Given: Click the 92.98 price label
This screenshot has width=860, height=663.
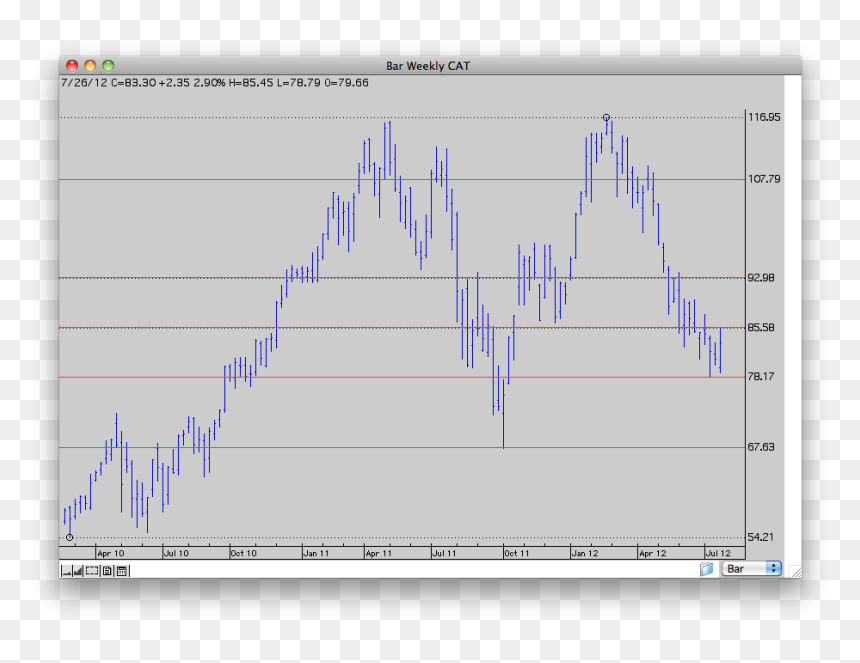Looking at the screenshot, I should click(x=761, y=277).
